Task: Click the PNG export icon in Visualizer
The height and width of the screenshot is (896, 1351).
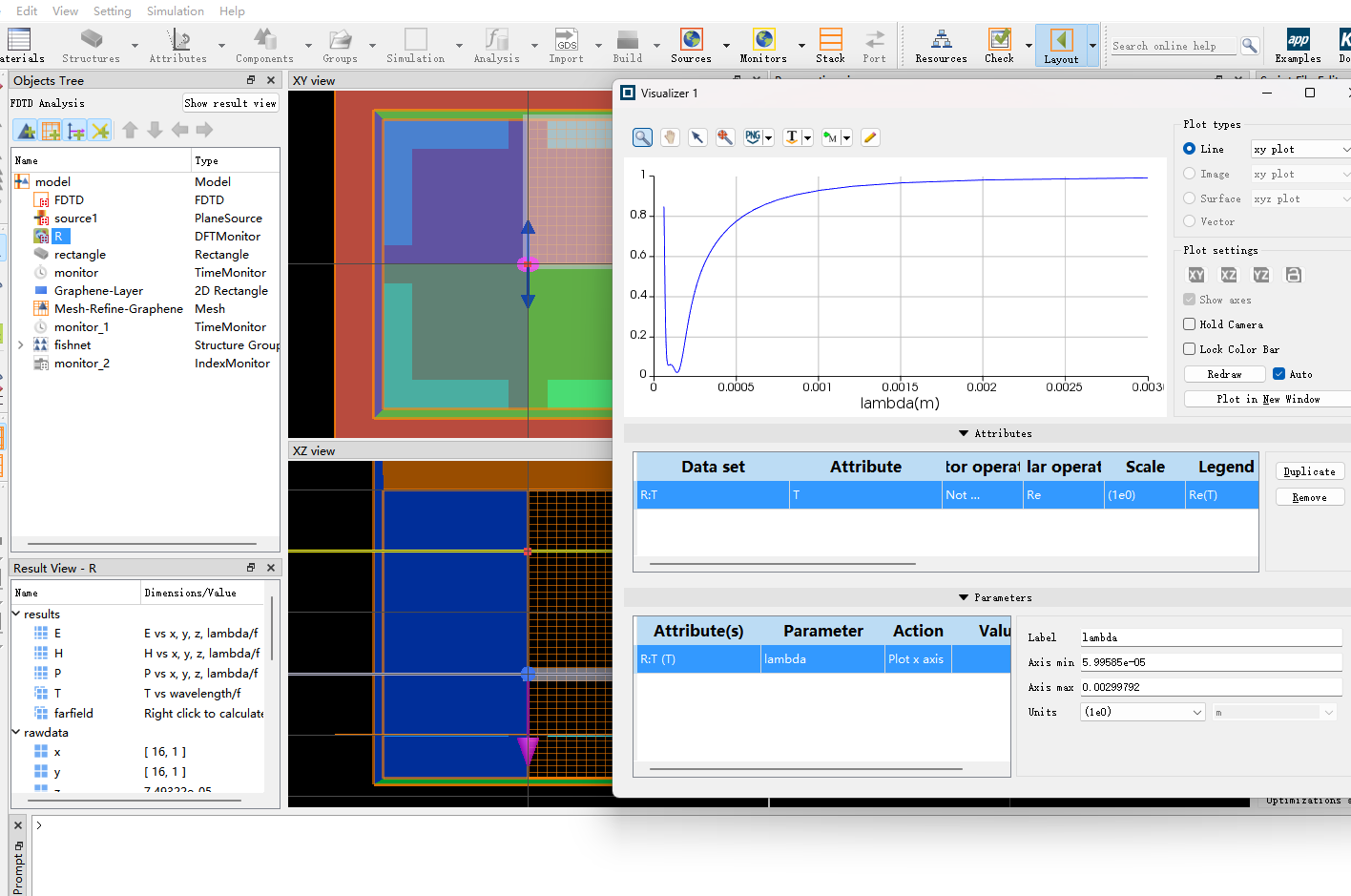Action: 753,137
